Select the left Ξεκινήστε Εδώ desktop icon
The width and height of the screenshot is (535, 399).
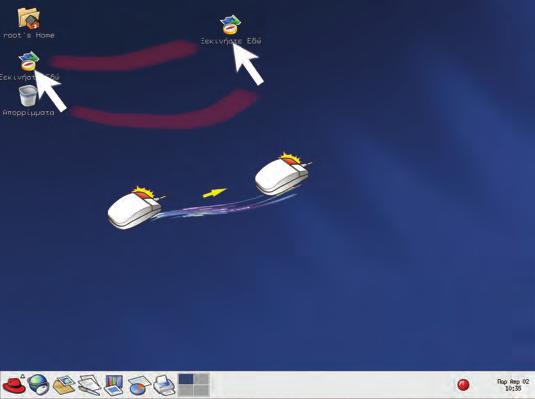29,61
